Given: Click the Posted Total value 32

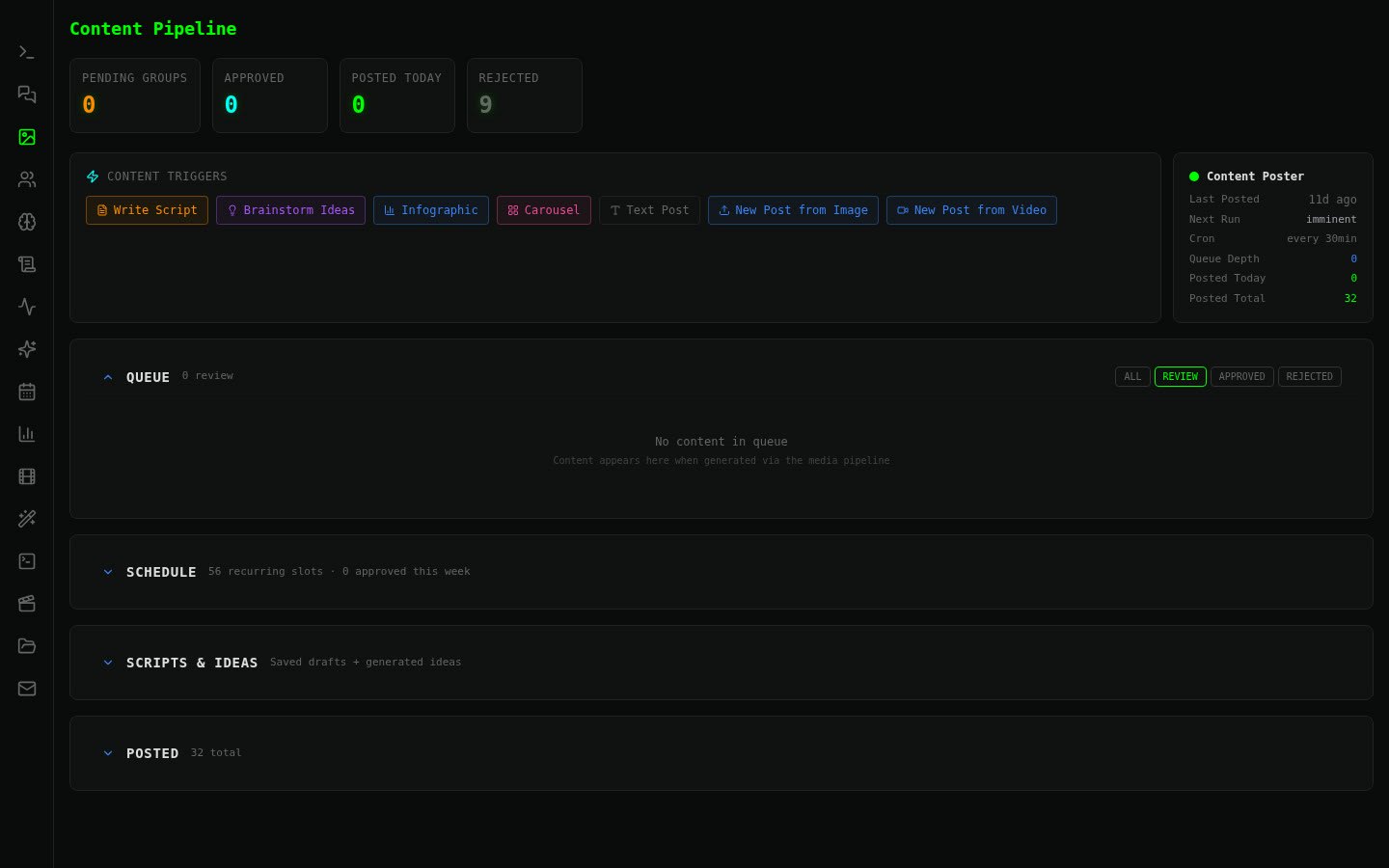Looking at the screenshot, I should [x=1350, y=298].
